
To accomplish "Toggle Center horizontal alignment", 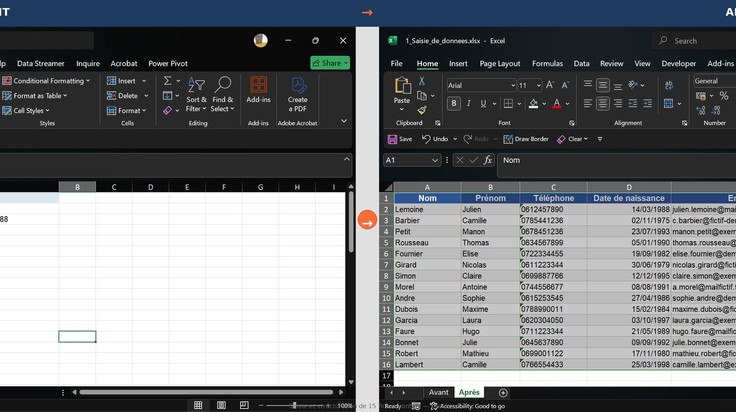I will (x=603, y=103).
